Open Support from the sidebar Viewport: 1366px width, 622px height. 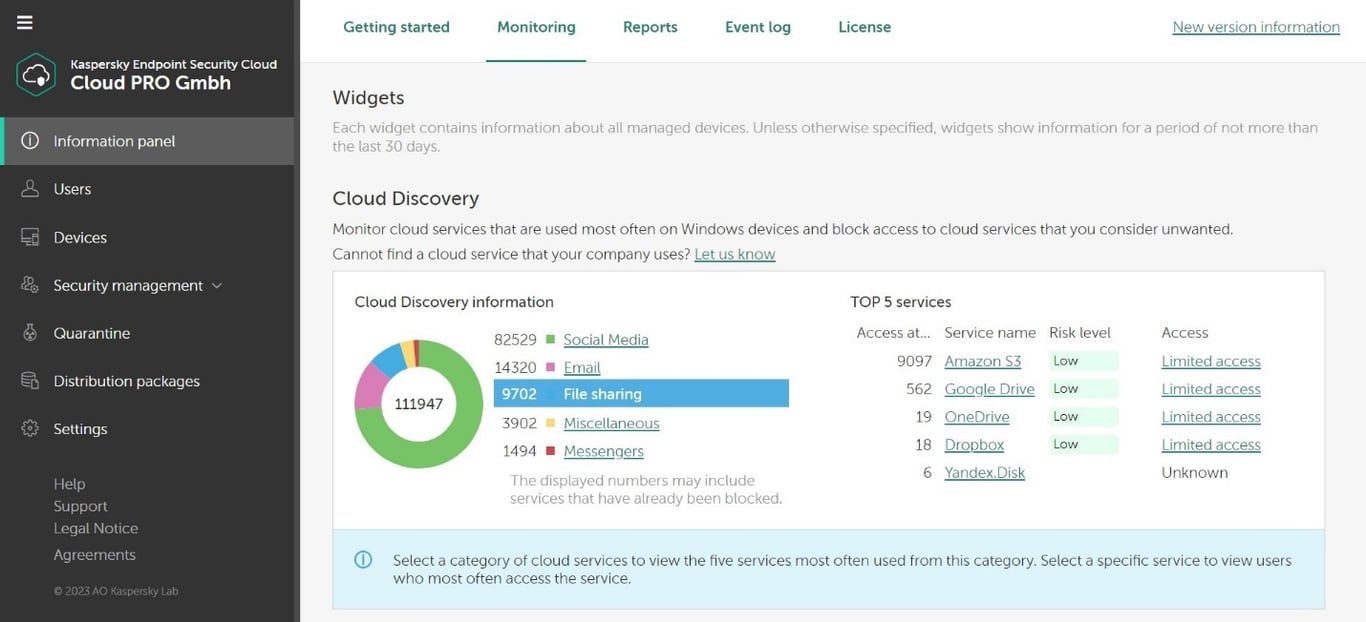pos(80,506)
